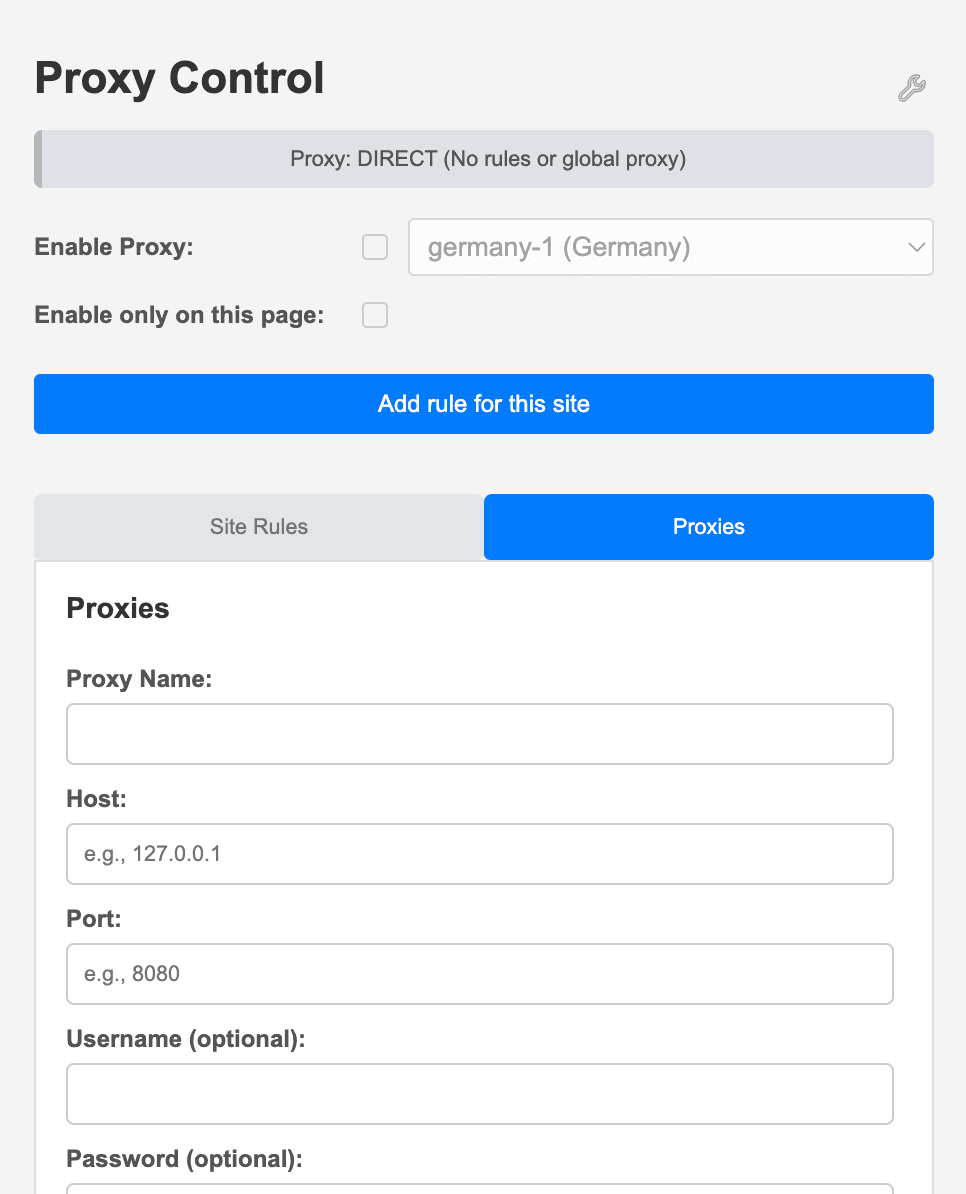Click the Proxies section header
966x1194 pixels.
pos(117,608)
